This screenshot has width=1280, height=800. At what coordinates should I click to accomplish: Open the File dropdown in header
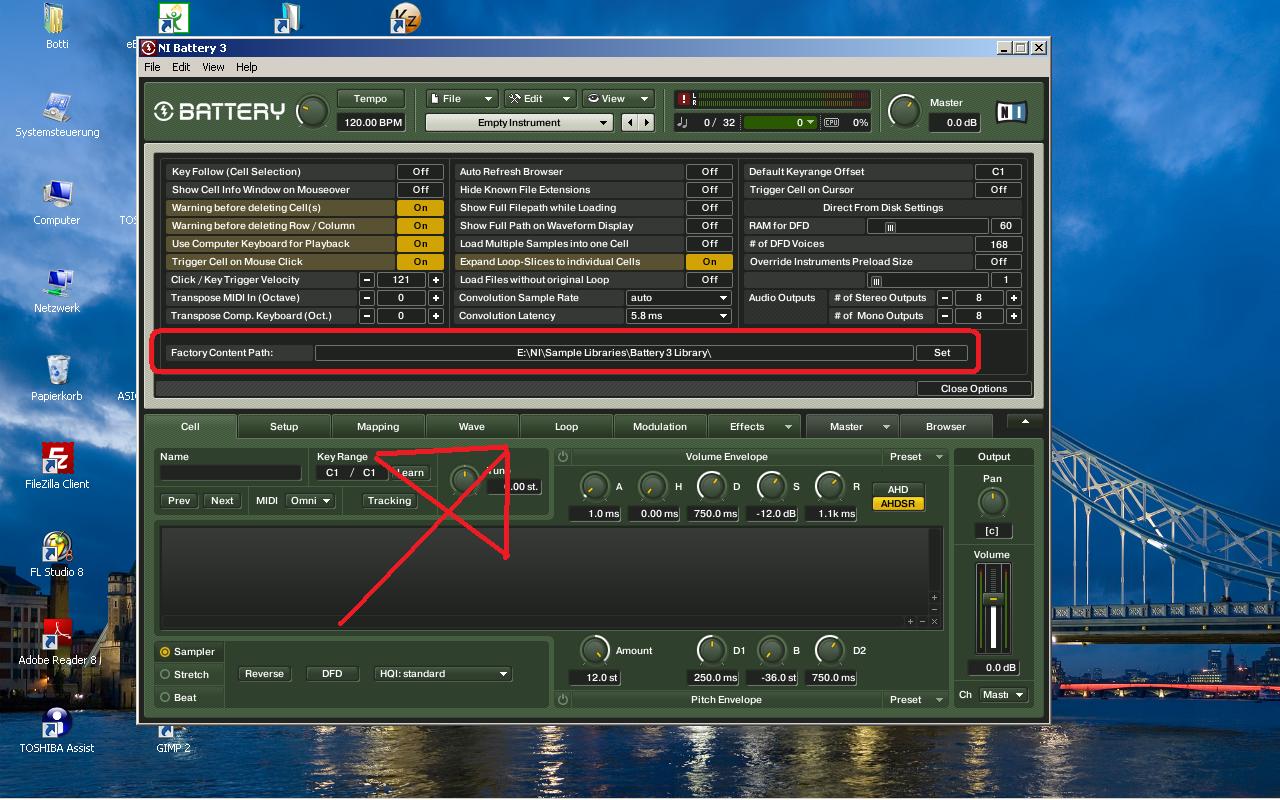point(461,99)
